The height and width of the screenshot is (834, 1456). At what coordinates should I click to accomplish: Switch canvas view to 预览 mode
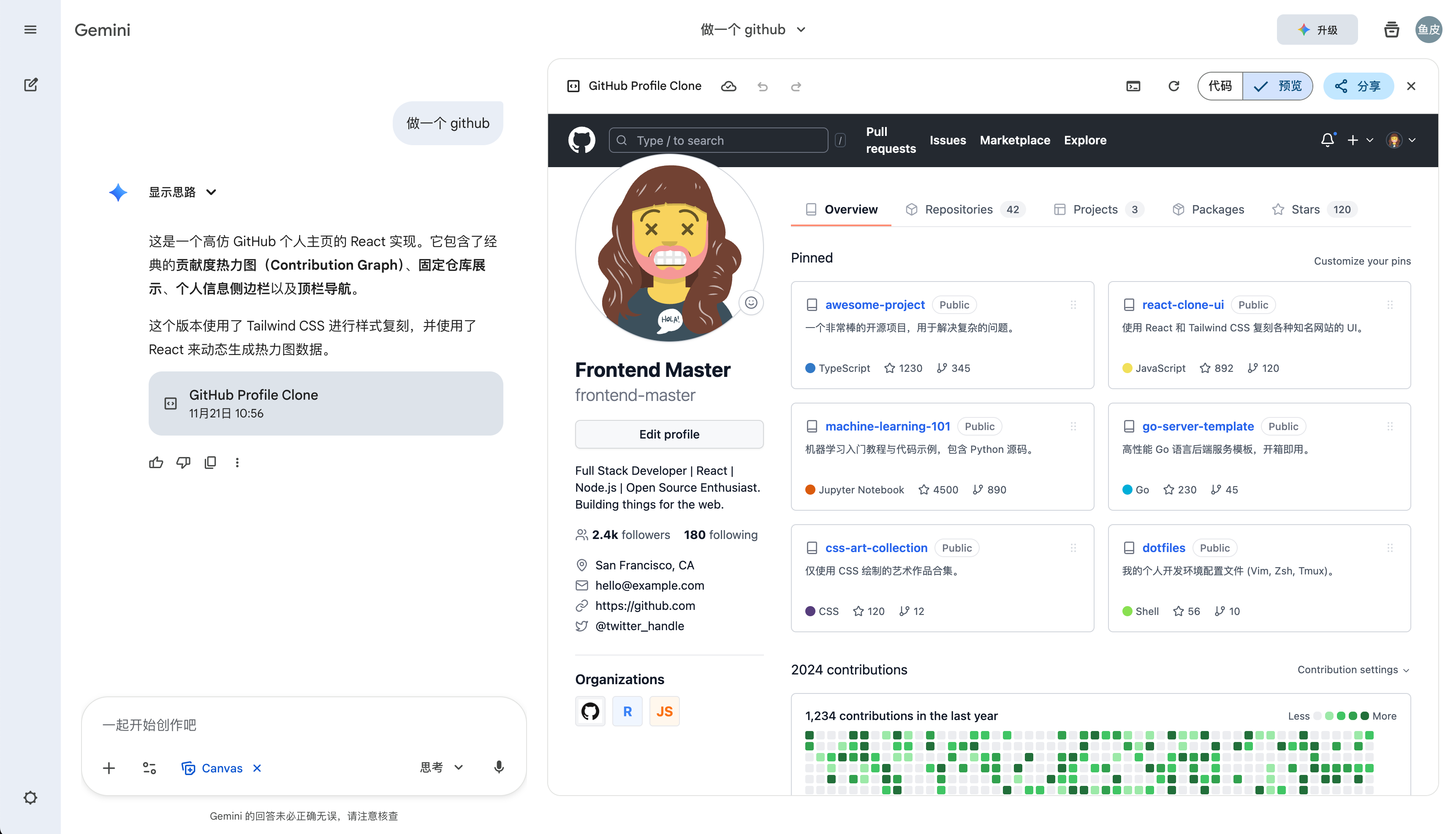pyautogui.click(x=1278, y=86)
